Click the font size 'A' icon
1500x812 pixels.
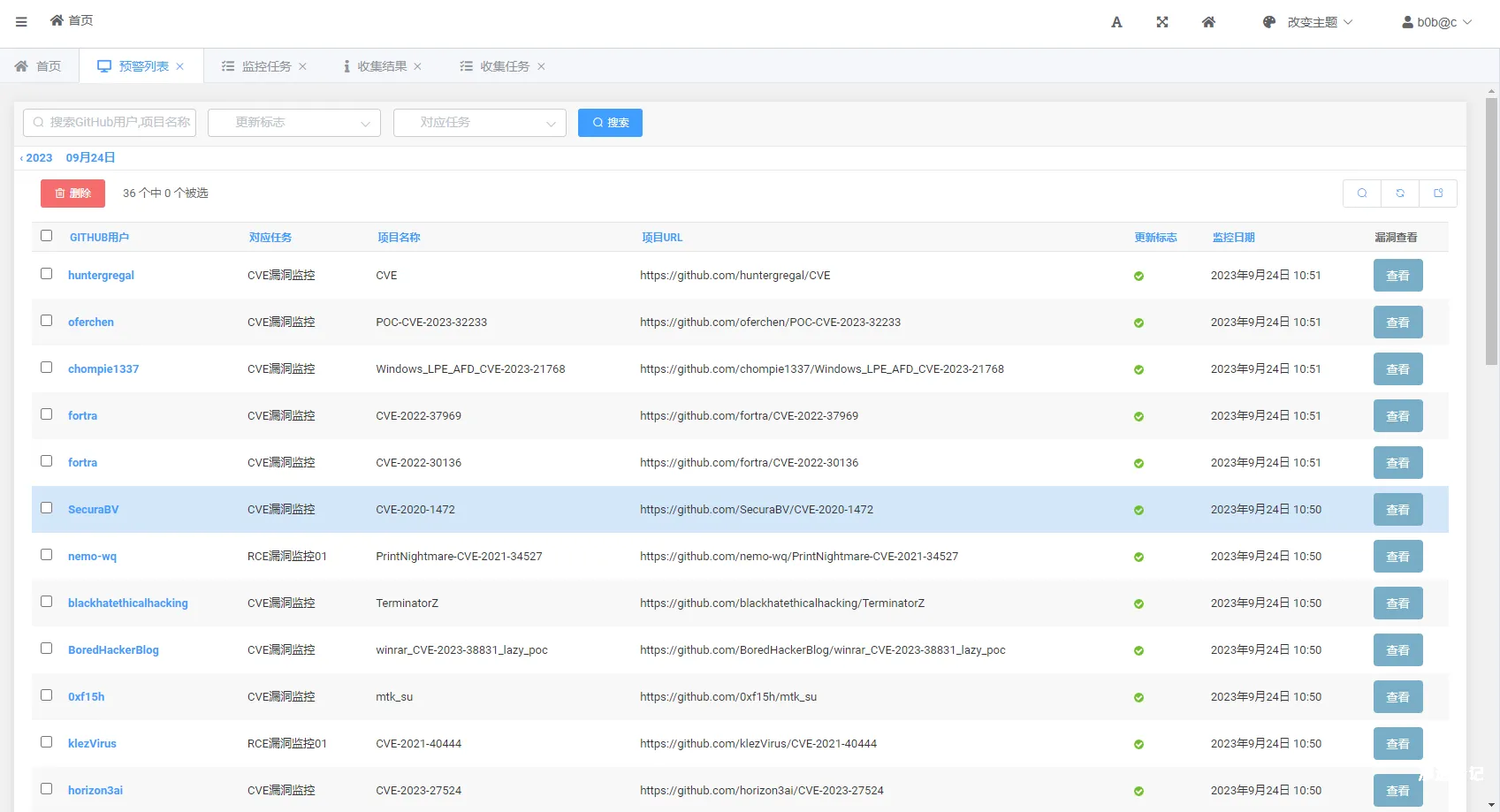[x=1116, y=22]
